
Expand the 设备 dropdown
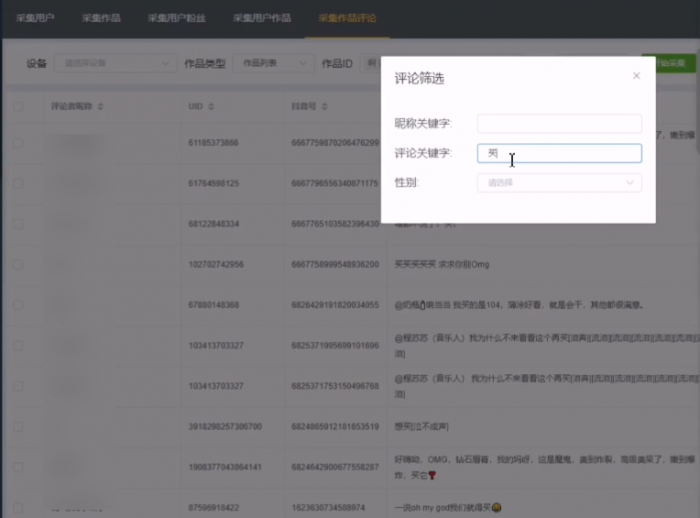pyautogui.click(x=113, y=63)
